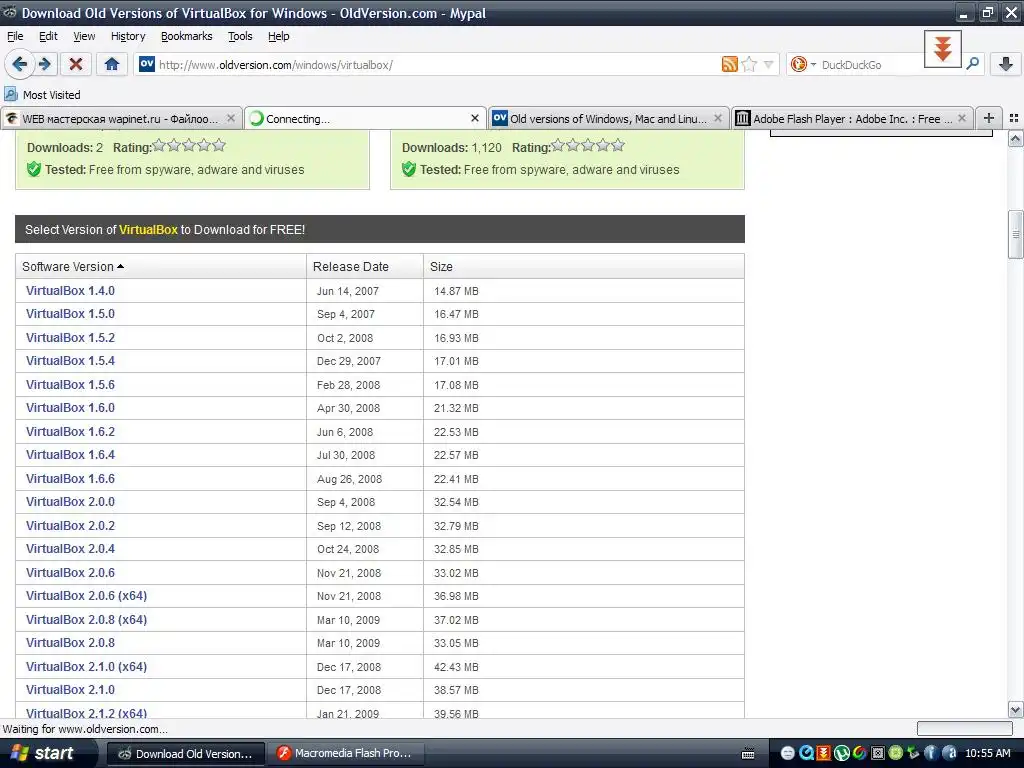Click the orange double-arrow download manager icon
Image resolution: width=1024 pixels, height=768 pixels.
coord(942,49)
